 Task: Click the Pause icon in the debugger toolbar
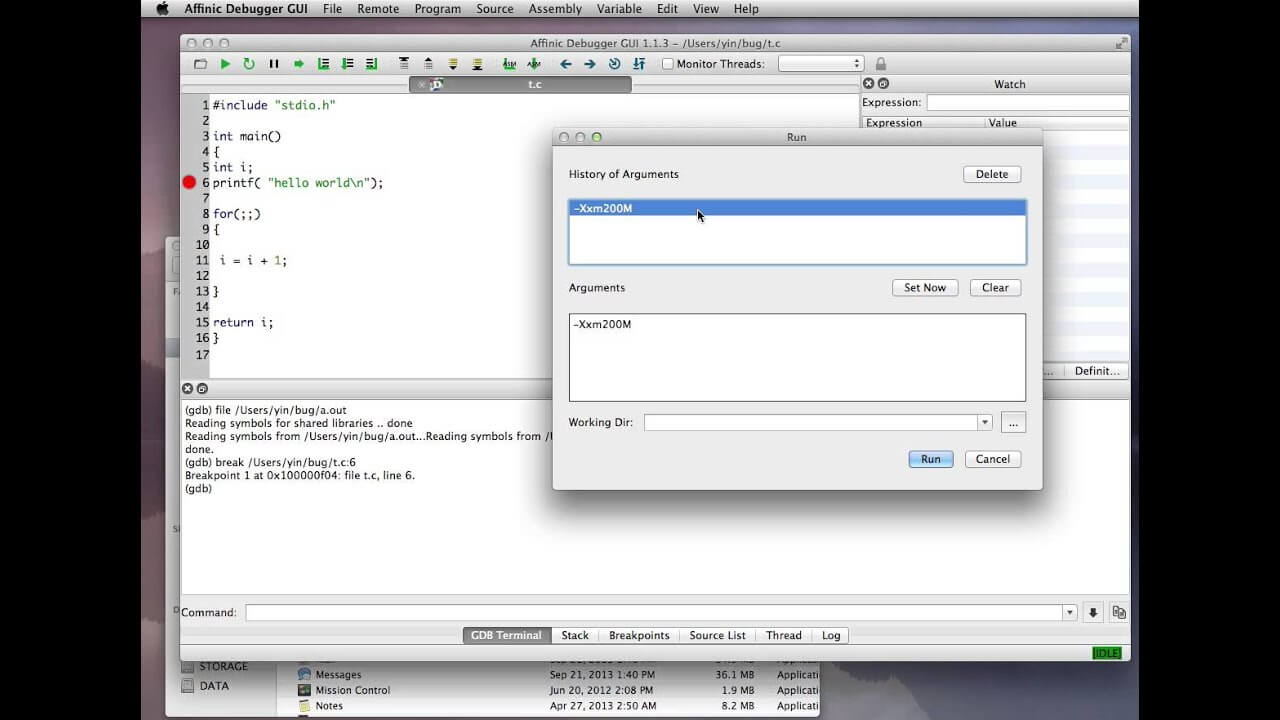(x=273, y=63)
